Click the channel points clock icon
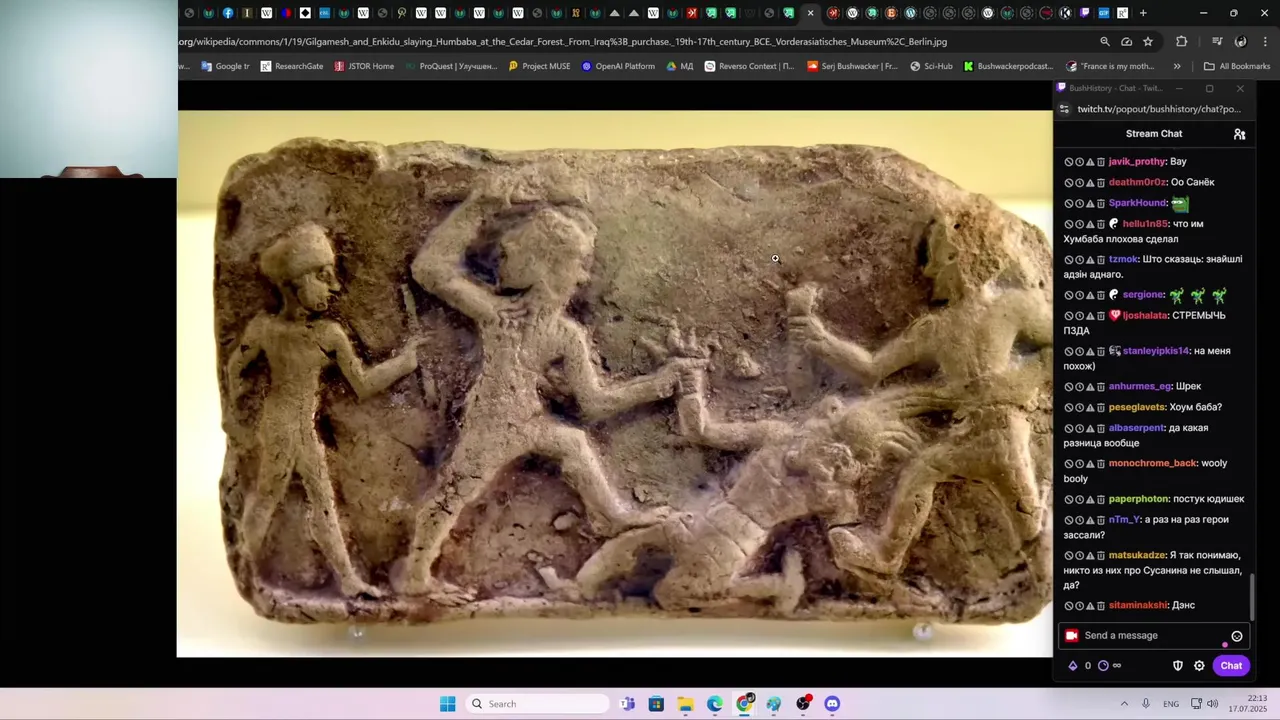The width and height of the screenshot is (1280, 720). (1103, 666)
